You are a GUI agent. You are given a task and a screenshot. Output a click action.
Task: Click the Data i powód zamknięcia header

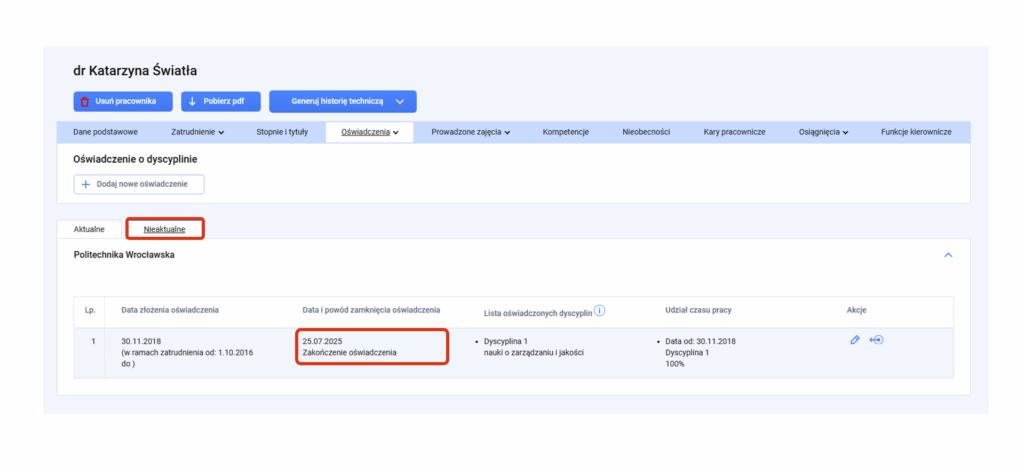(x=371, y=310)
